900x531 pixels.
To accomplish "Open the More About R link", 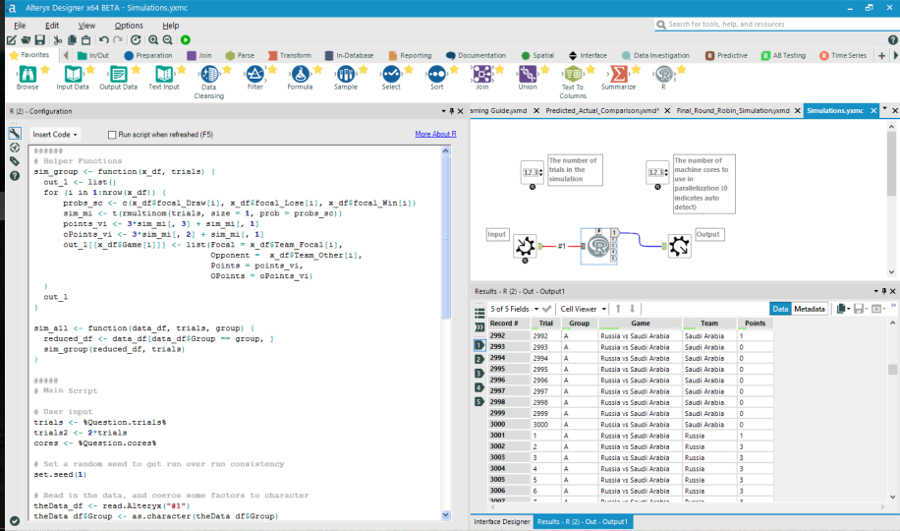I will point(435,134).
